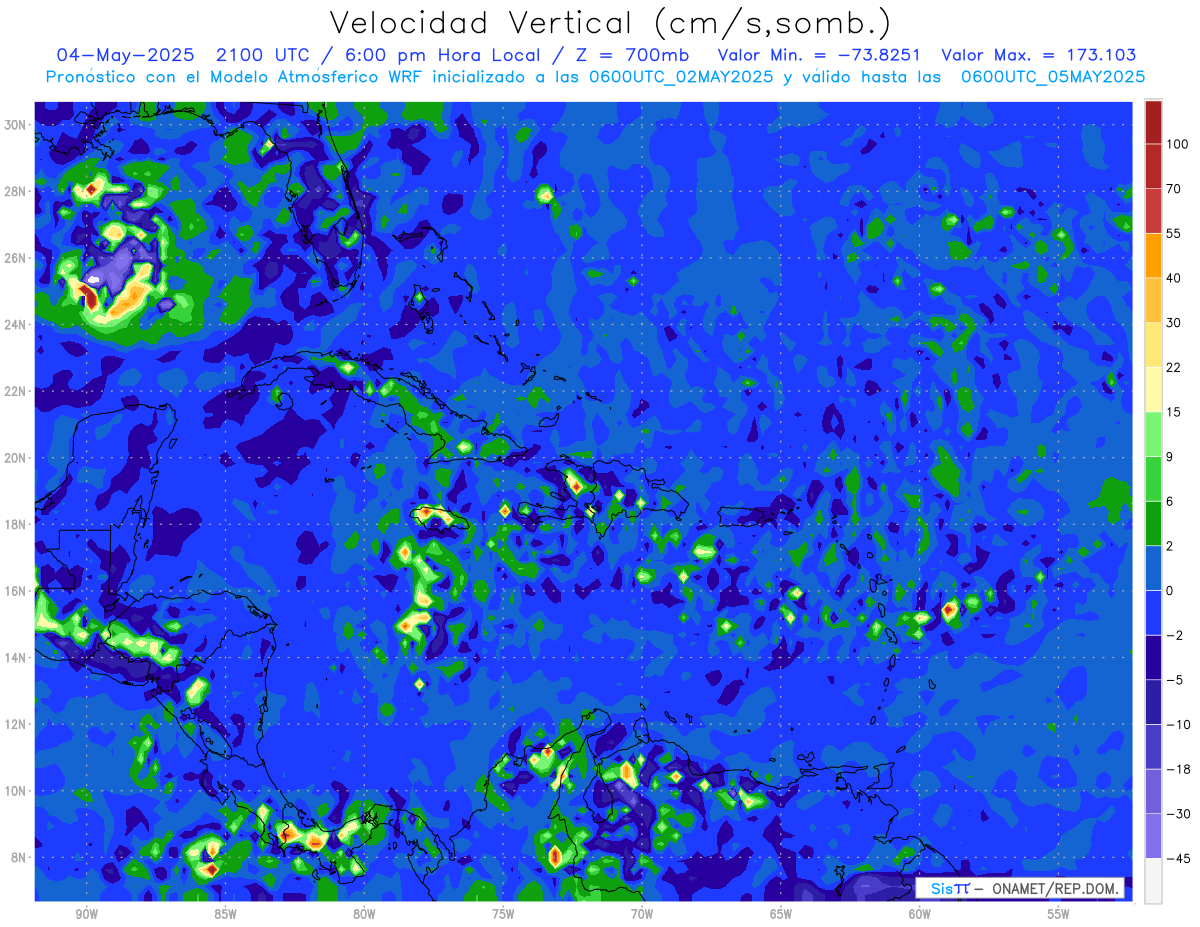Click the "24N" latitude label
Viewport: 1200px width, 927px height.
[x=16, y=325]
